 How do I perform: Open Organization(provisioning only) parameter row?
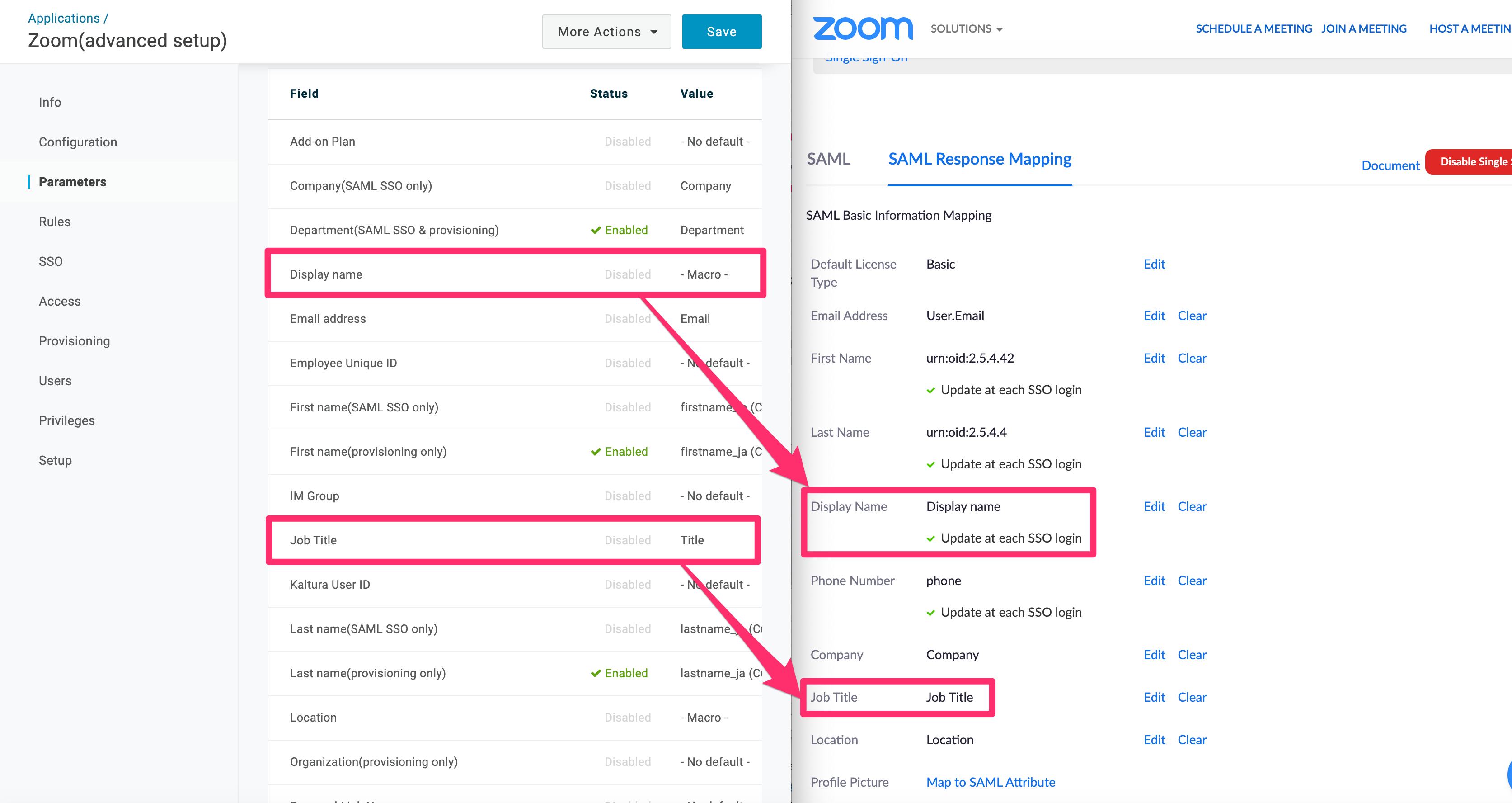[515, 762]
